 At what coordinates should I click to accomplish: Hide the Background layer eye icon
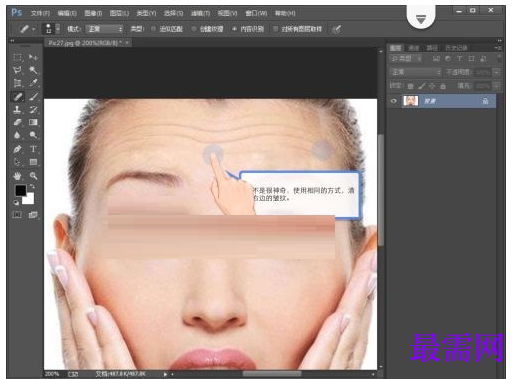394,101
